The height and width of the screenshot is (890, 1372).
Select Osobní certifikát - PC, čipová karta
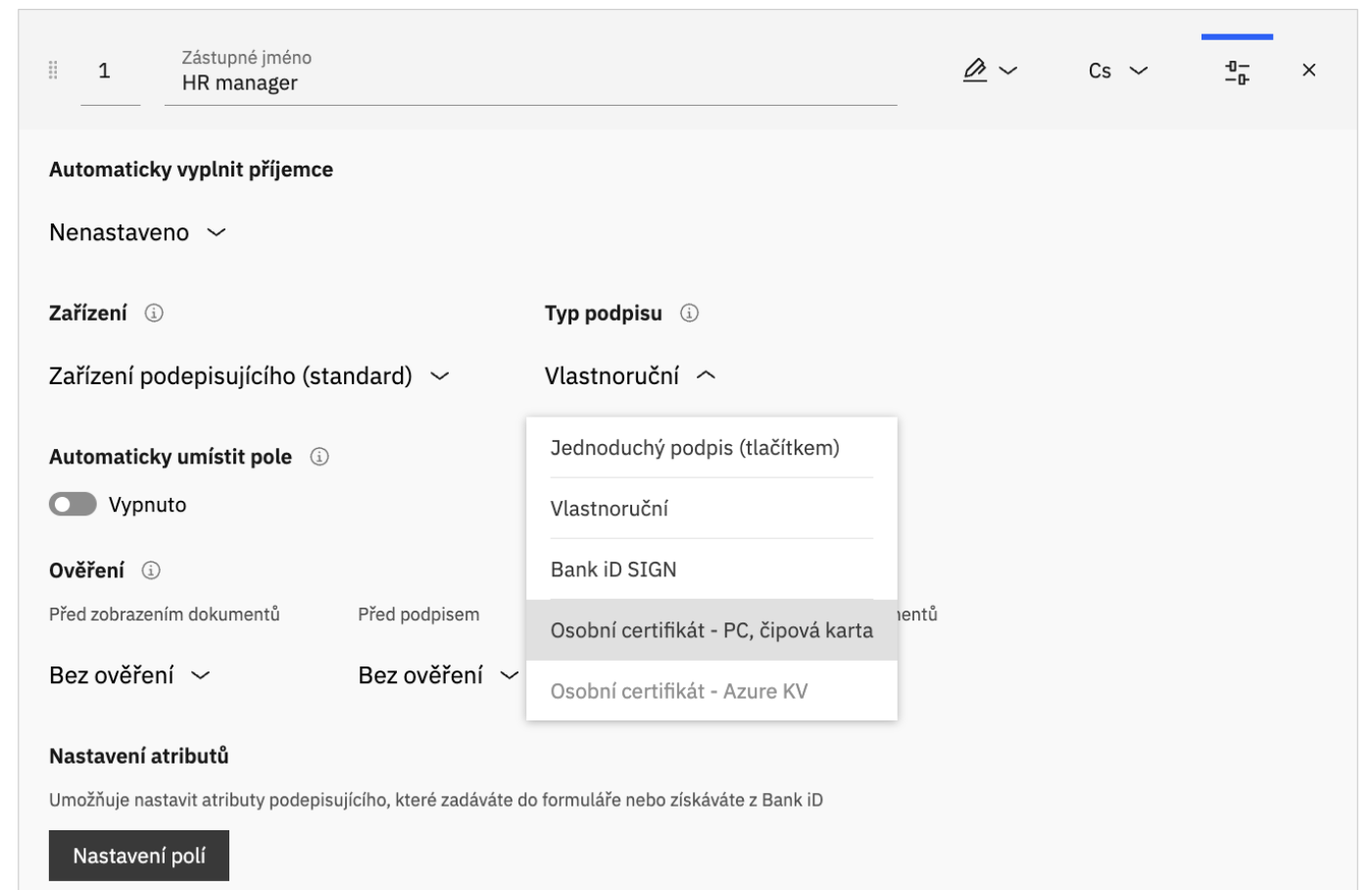711,630
